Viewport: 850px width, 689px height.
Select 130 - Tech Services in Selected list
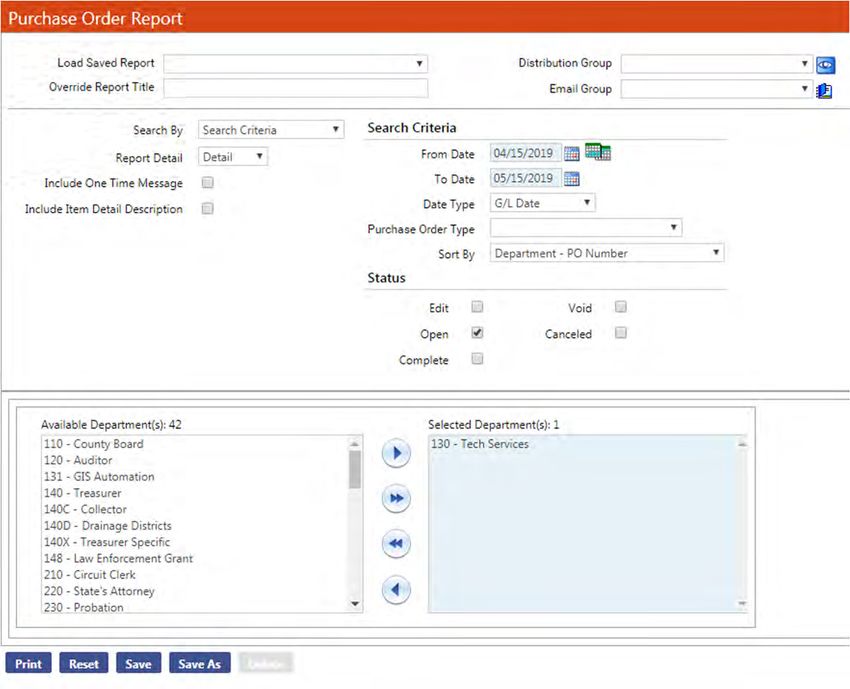click(x=479, y=444)
